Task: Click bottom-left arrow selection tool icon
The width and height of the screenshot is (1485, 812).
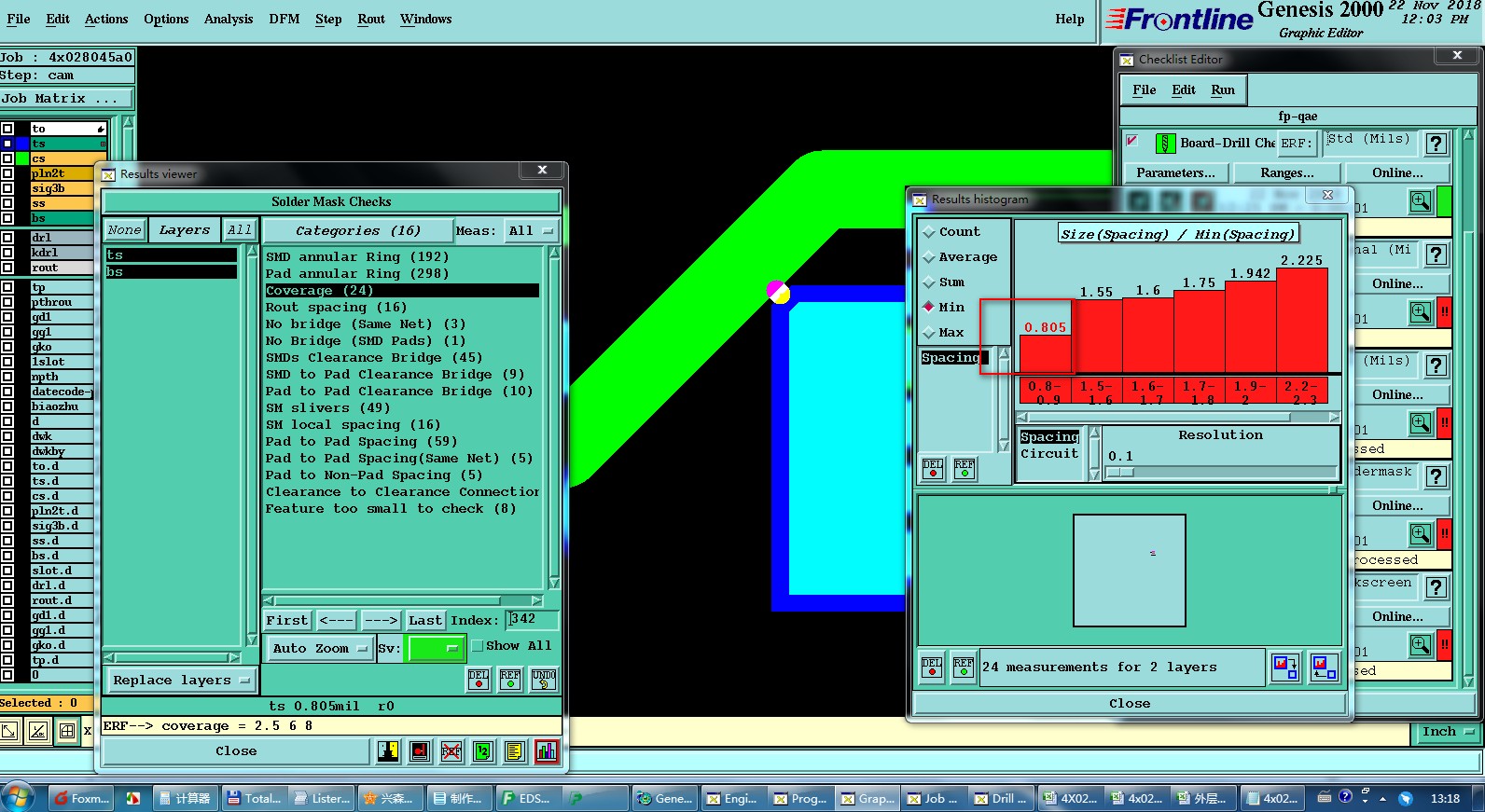Action: coord(9,731)
